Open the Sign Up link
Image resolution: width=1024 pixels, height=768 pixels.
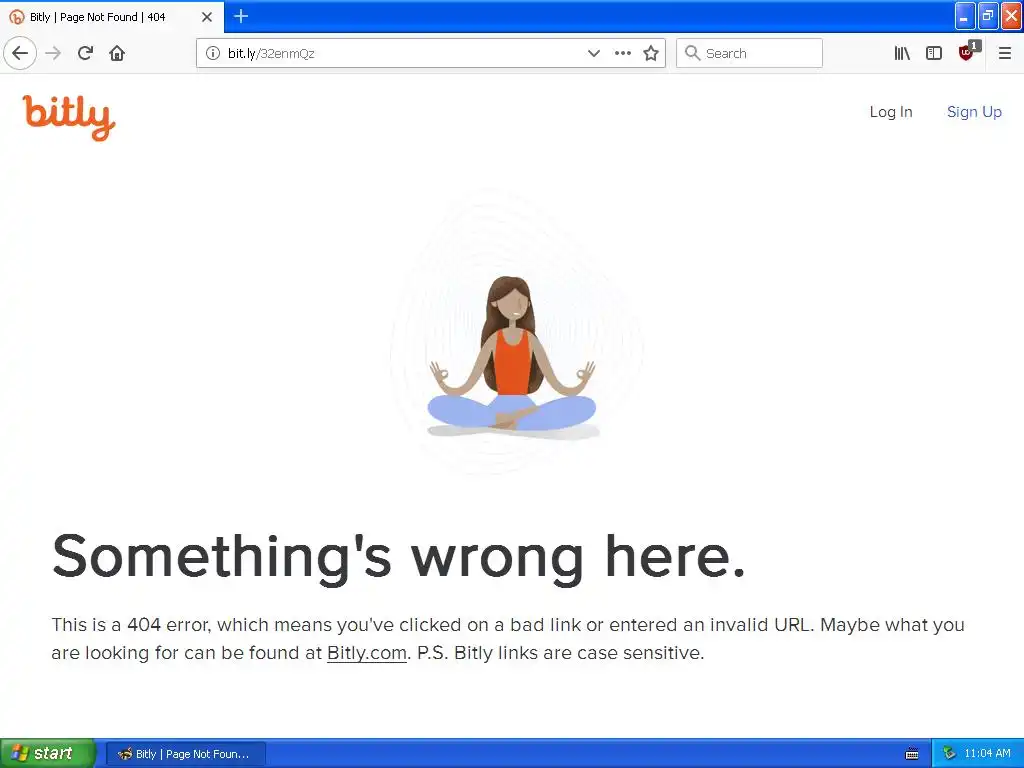coord(974,112)
